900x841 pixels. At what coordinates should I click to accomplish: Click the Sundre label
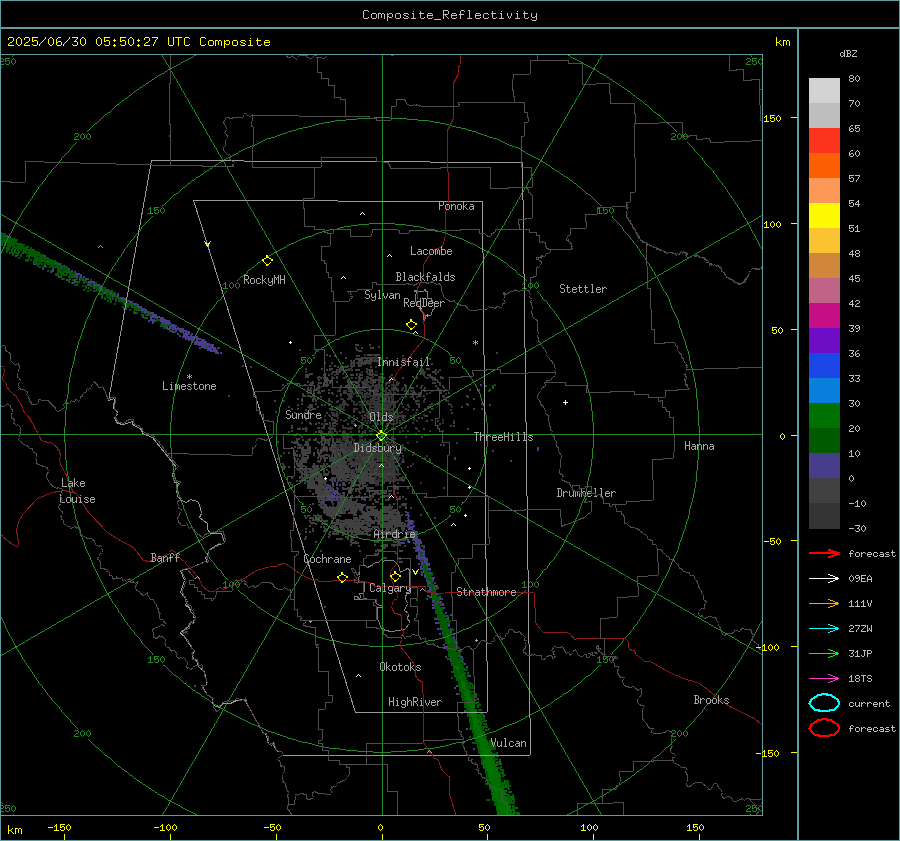(303, 414)
